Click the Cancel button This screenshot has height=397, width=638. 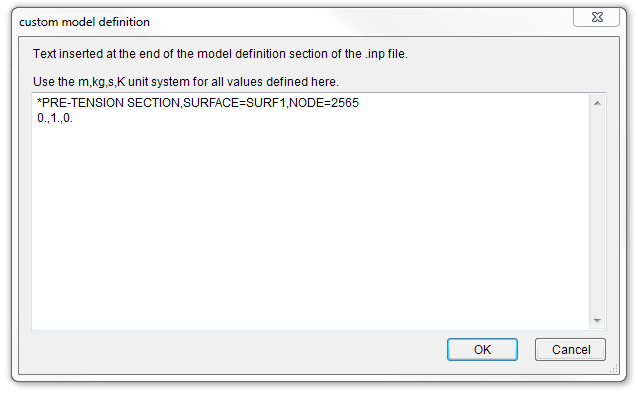pos(570,349)
